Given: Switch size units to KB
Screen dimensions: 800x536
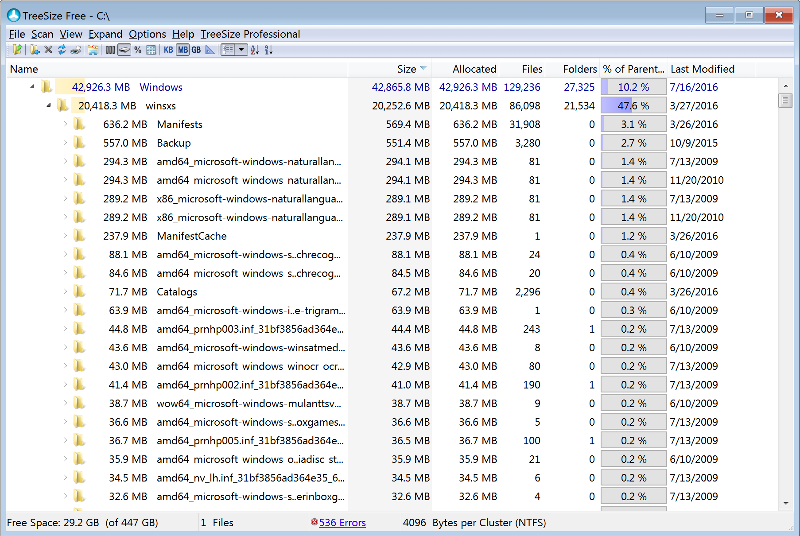Looking at the screenshot, I should pos(168,49).
